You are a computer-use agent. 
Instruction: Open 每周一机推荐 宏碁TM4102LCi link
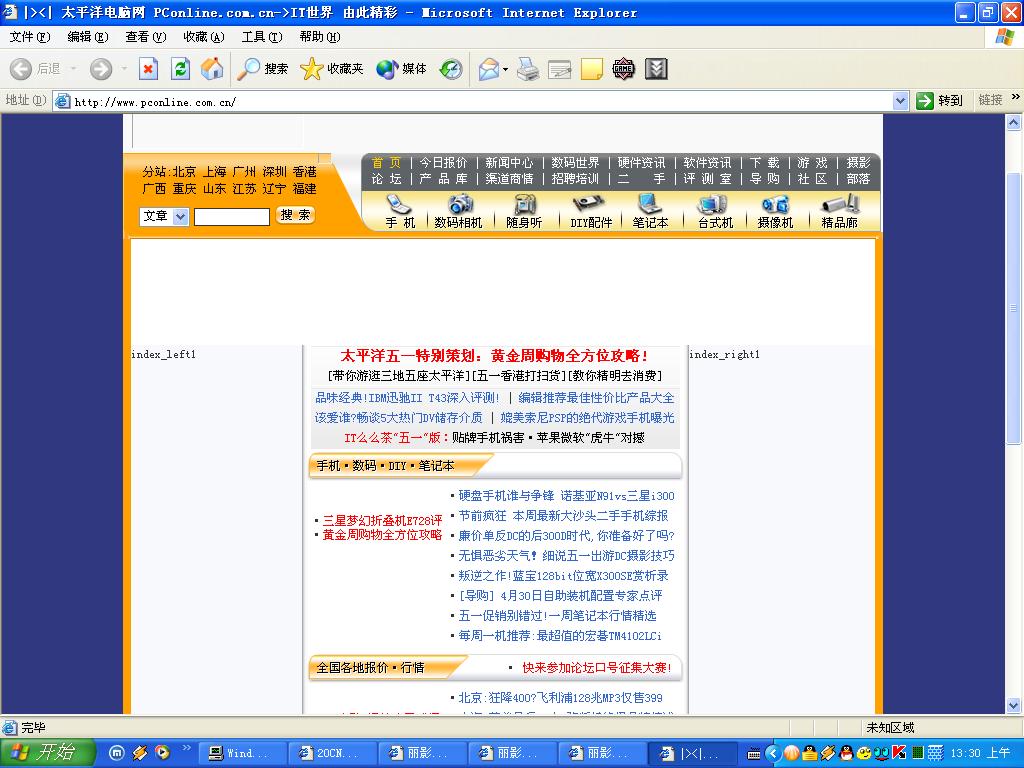(x=560, y=635)
